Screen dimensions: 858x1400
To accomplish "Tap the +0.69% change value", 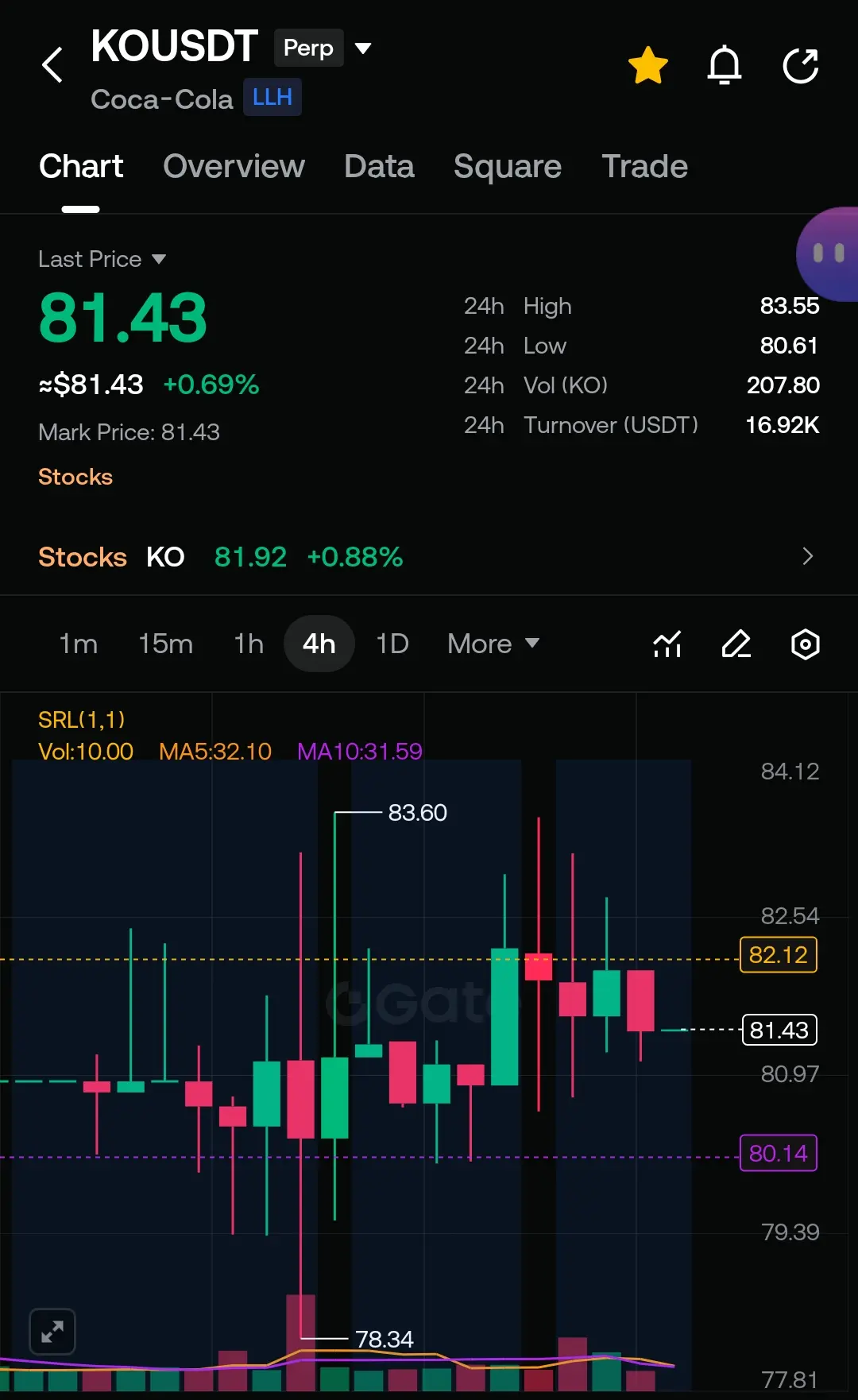I will [x=211, y=385].
